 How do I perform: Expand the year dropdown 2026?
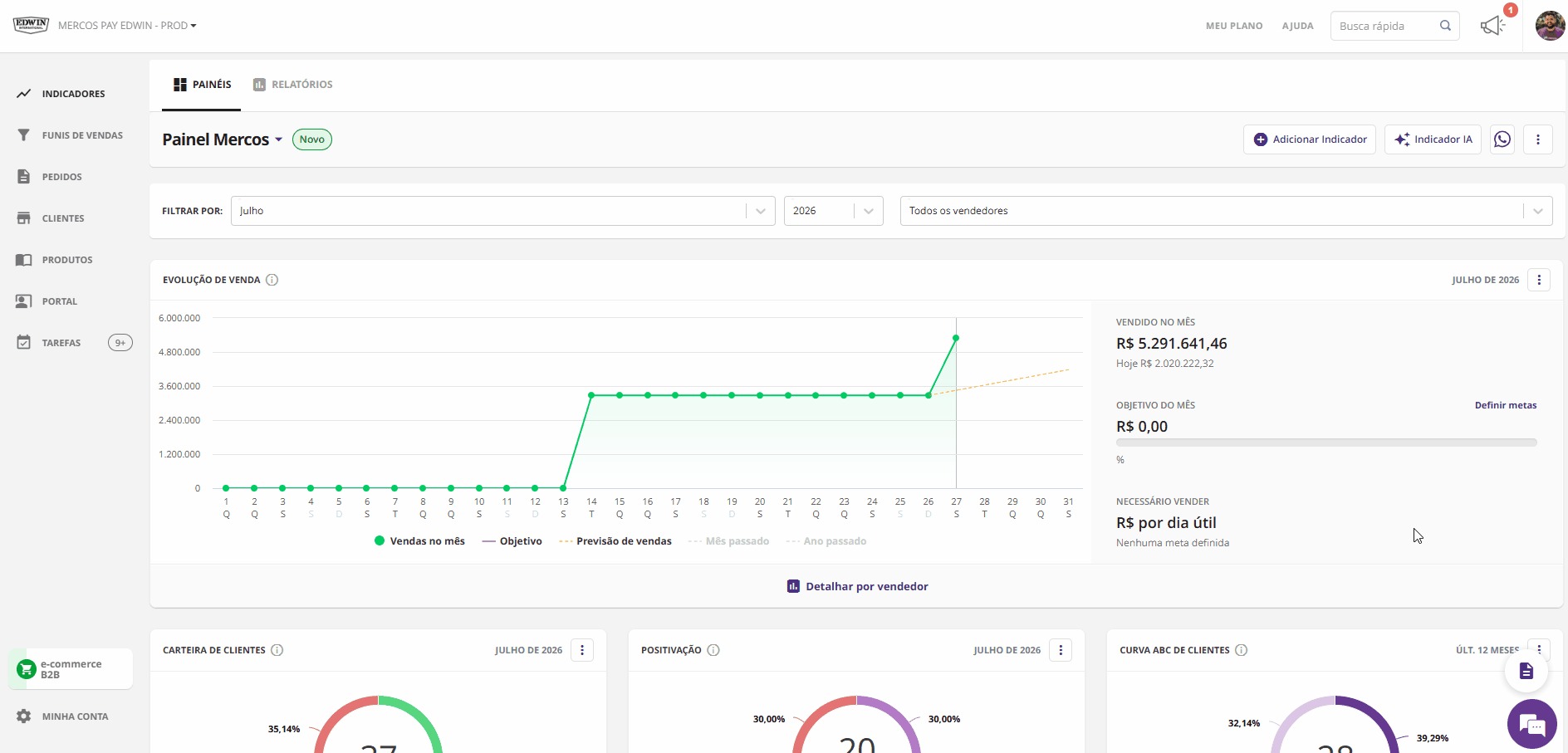pyautogui.click(x=834, y=211)
